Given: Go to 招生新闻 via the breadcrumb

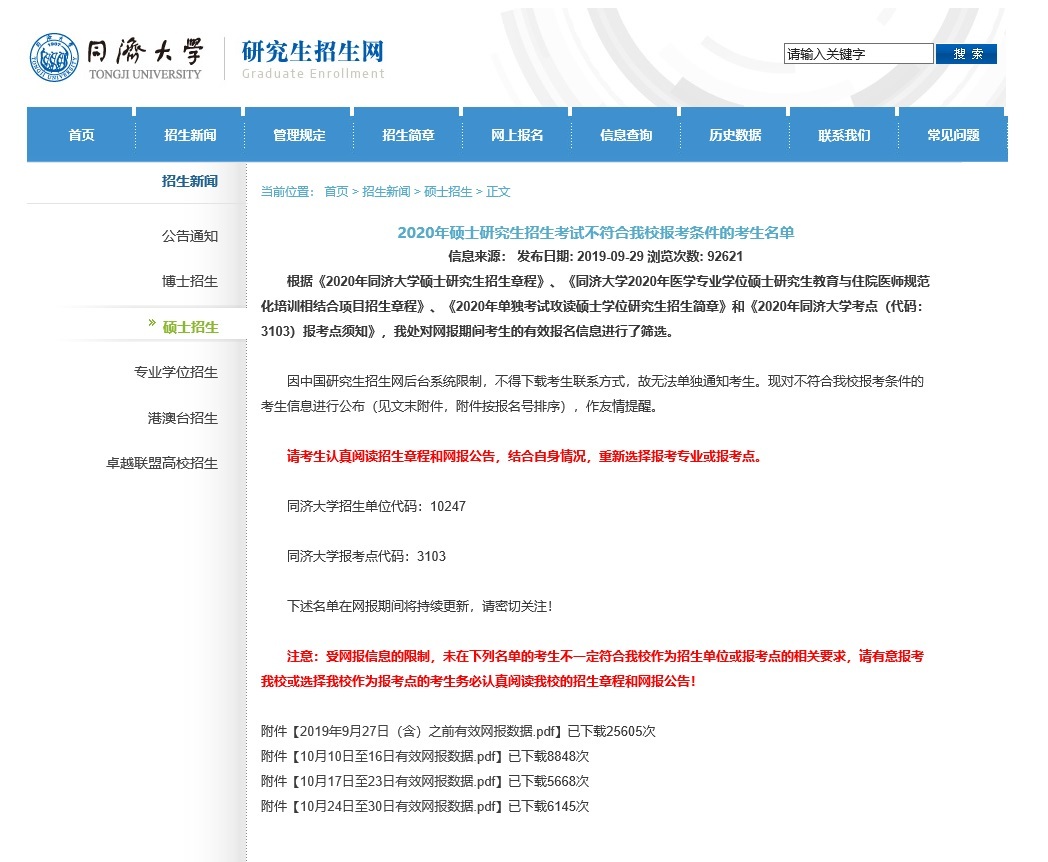Looking at the screenshot, I should [386, 192].
